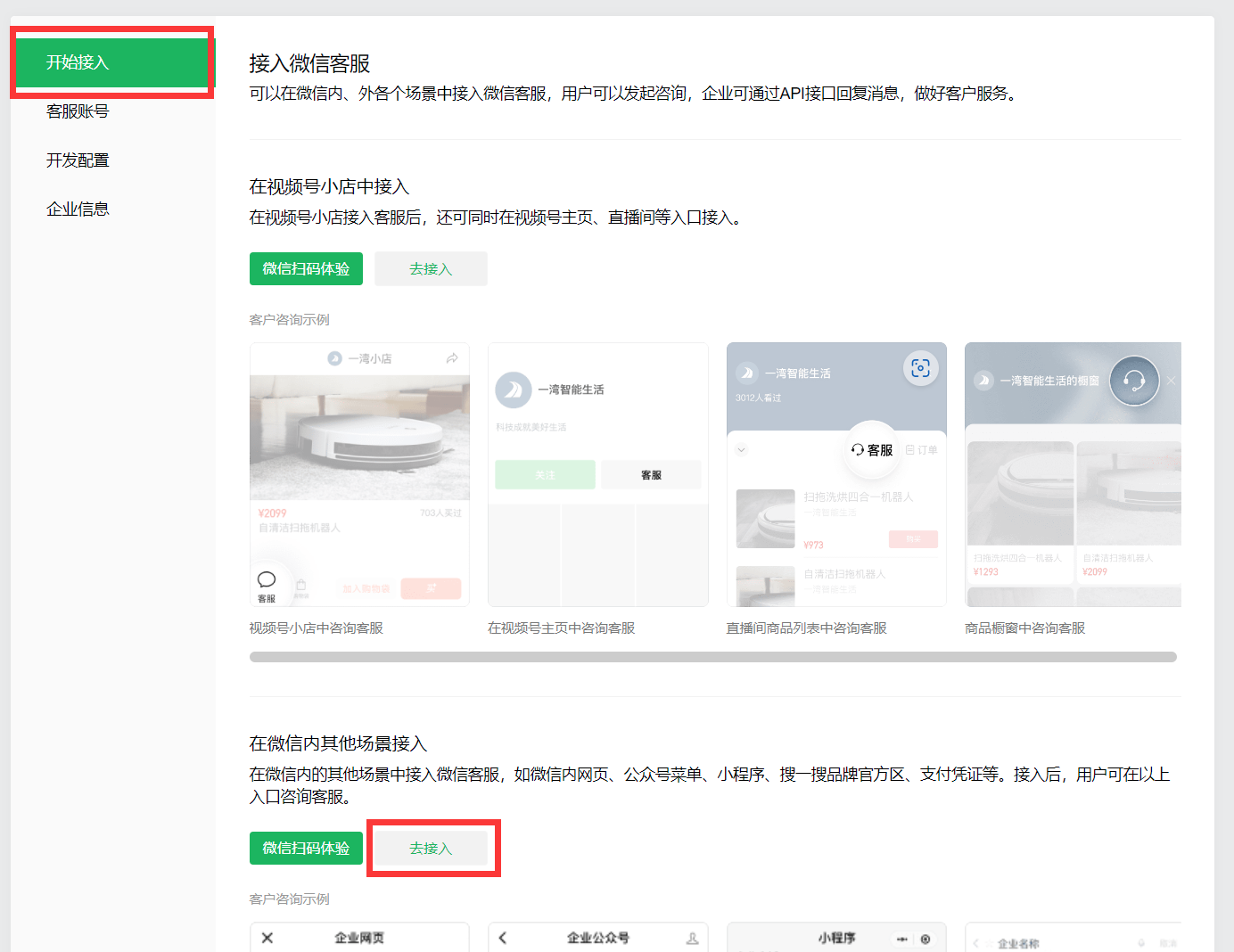
Task: Click the target icon on 小程序 card
Action: tap(925, 939)
